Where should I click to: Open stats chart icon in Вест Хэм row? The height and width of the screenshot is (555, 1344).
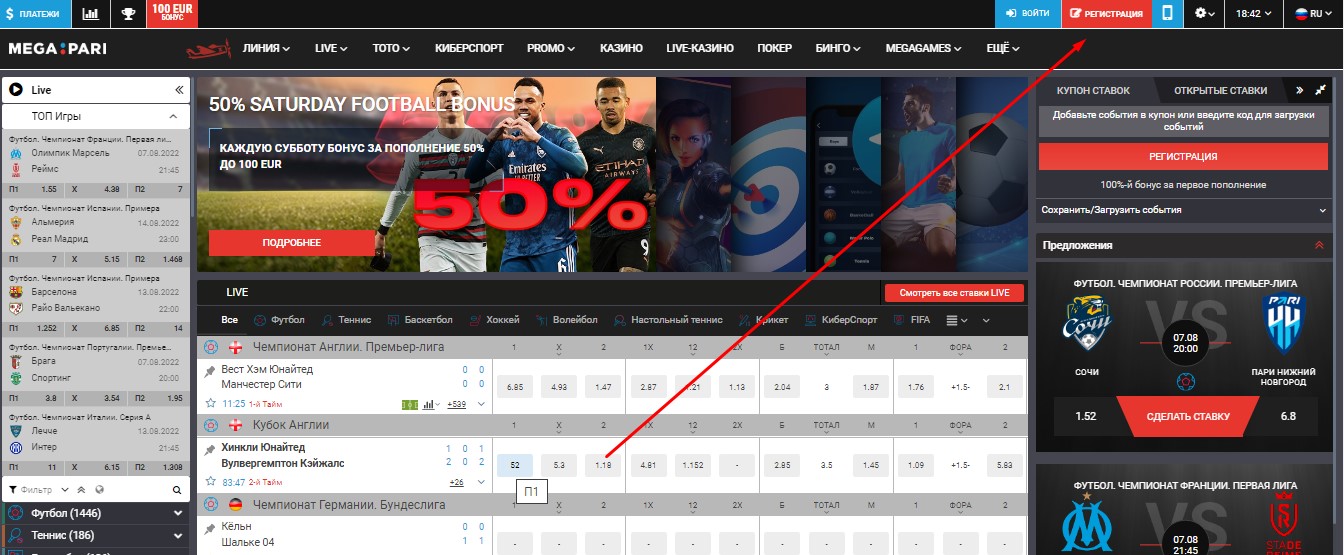(x=429, y=404)
